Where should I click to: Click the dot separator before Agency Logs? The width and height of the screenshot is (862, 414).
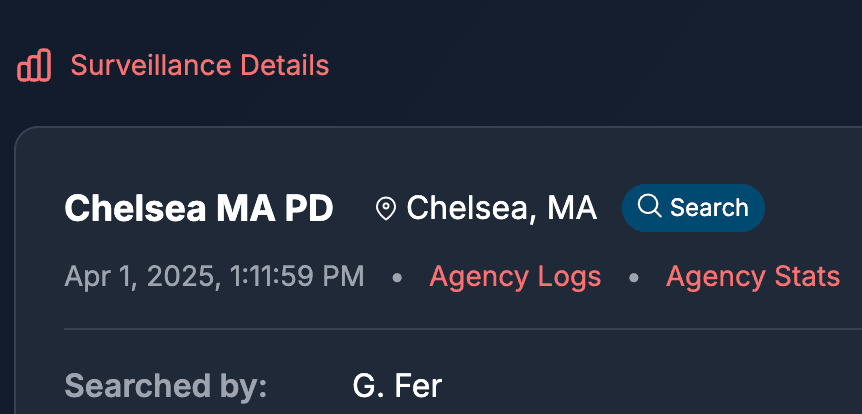(x=397, y=277)
